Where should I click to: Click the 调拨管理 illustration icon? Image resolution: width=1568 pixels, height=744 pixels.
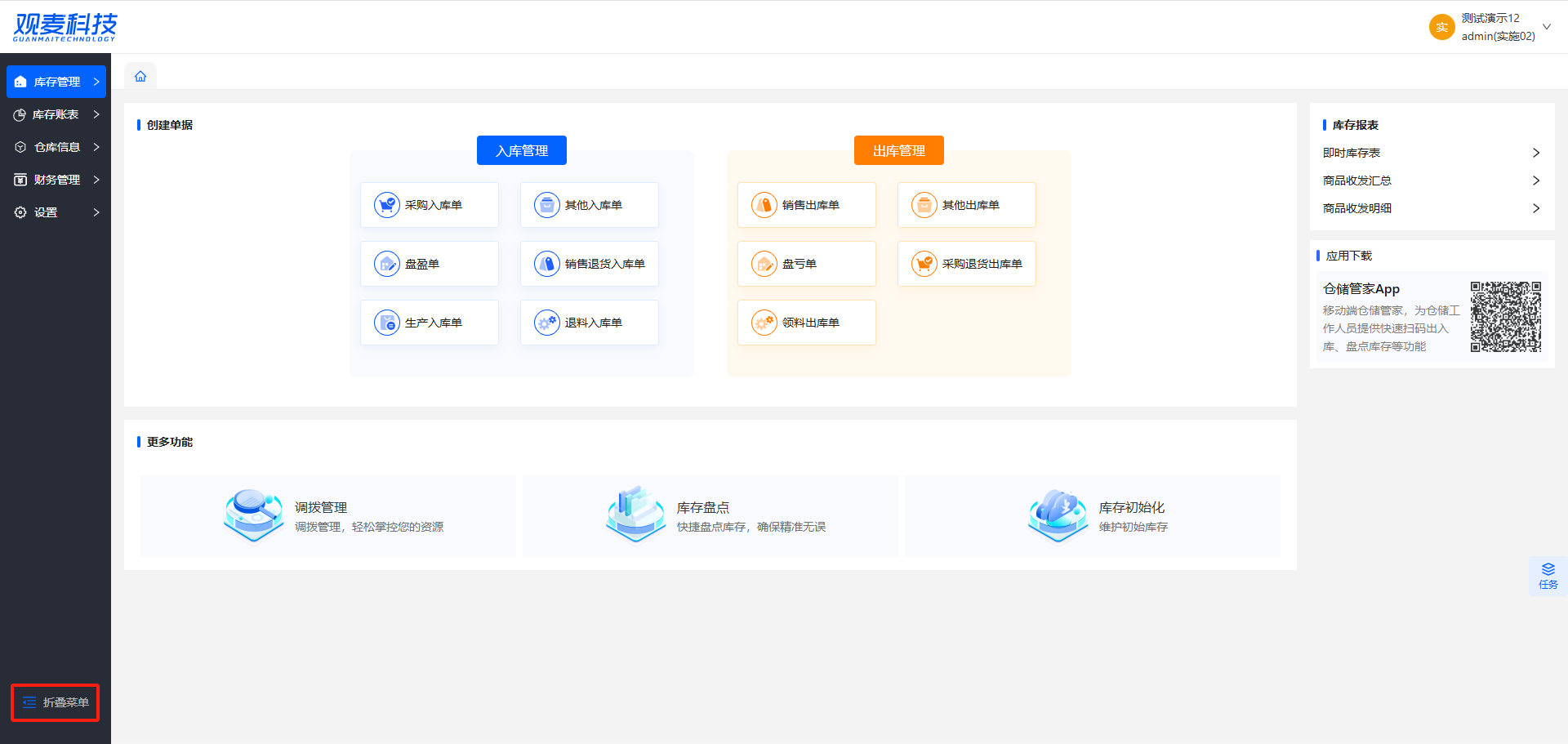click(x=254, y=515)
